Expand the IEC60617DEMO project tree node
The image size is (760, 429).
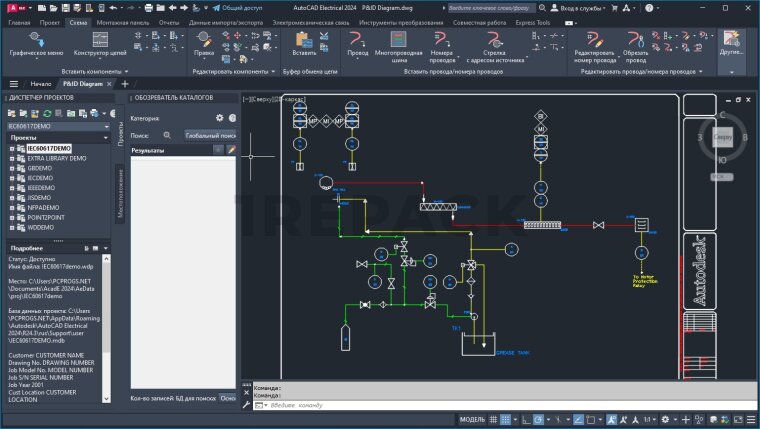click(12, 148)
